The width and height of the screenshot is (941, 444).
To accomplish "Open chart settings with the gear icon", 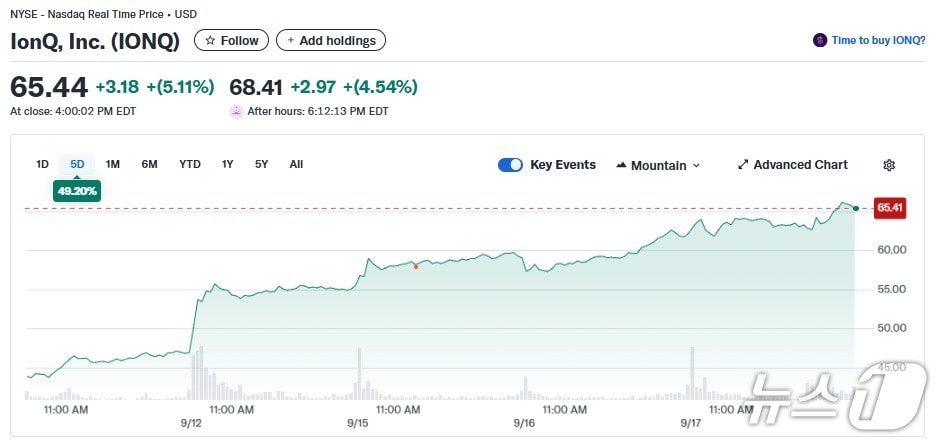I will [889, 165].
